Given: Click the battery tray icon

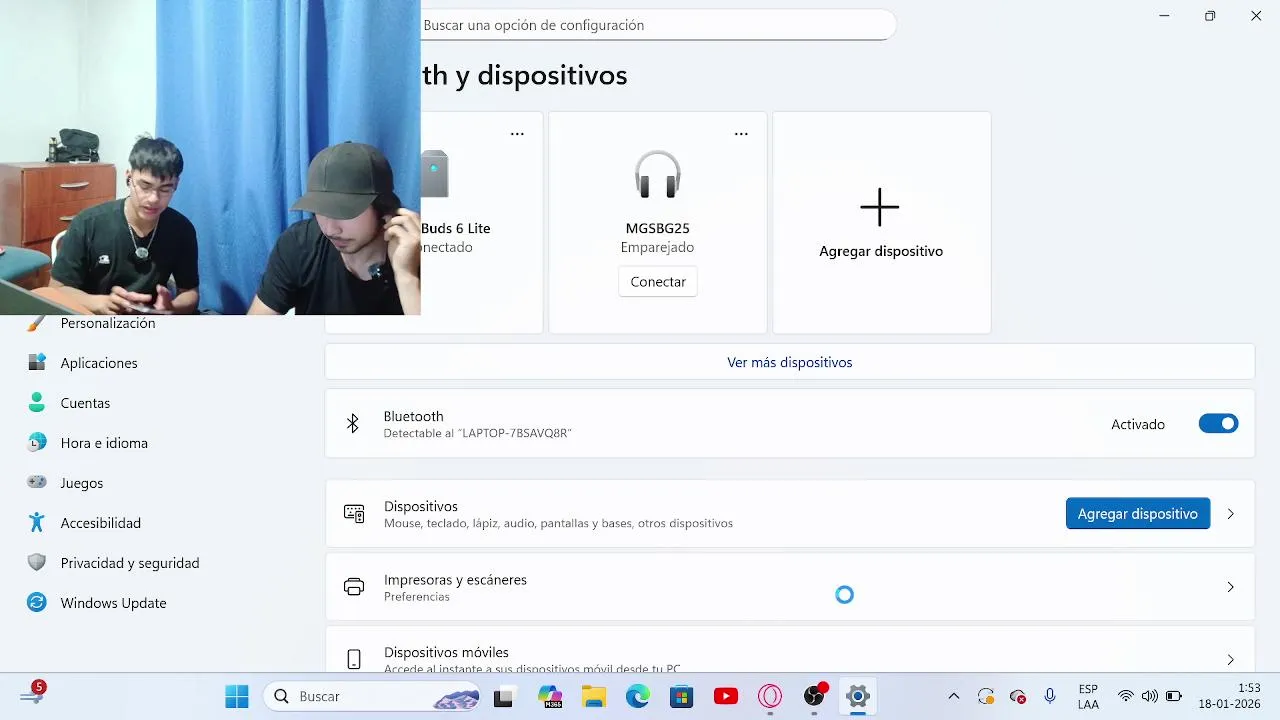Looking at the screenshot, I should click(1174, 696).
